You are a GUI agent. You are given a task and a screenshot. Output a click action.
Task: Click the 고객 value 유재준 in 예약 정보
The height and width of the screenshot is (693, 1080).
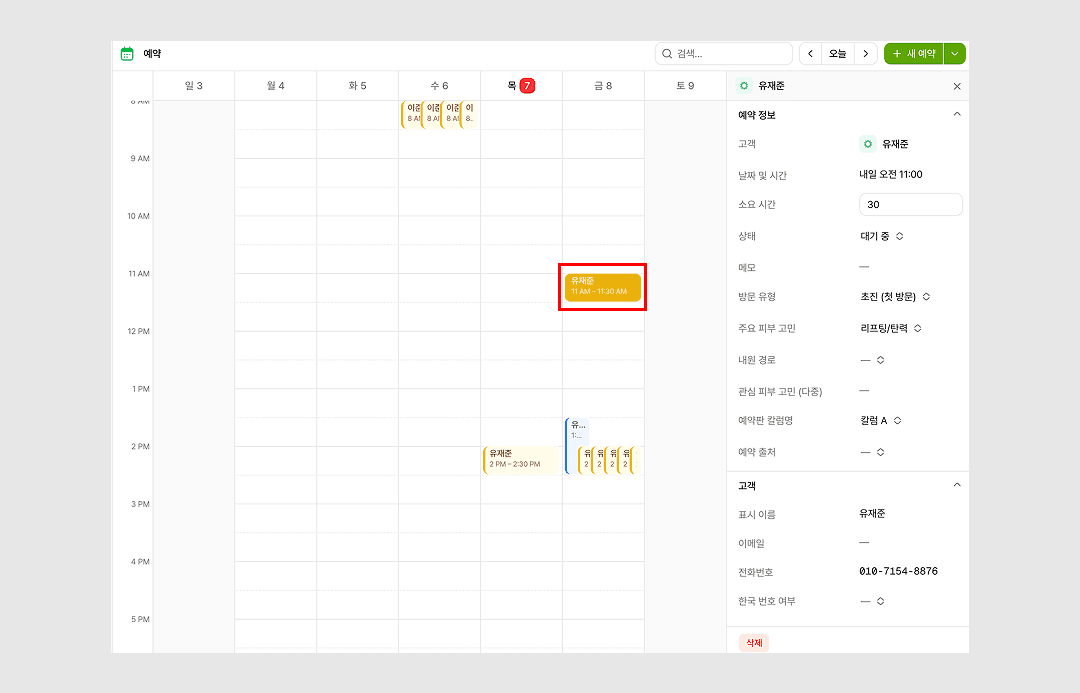coord(895,144)
